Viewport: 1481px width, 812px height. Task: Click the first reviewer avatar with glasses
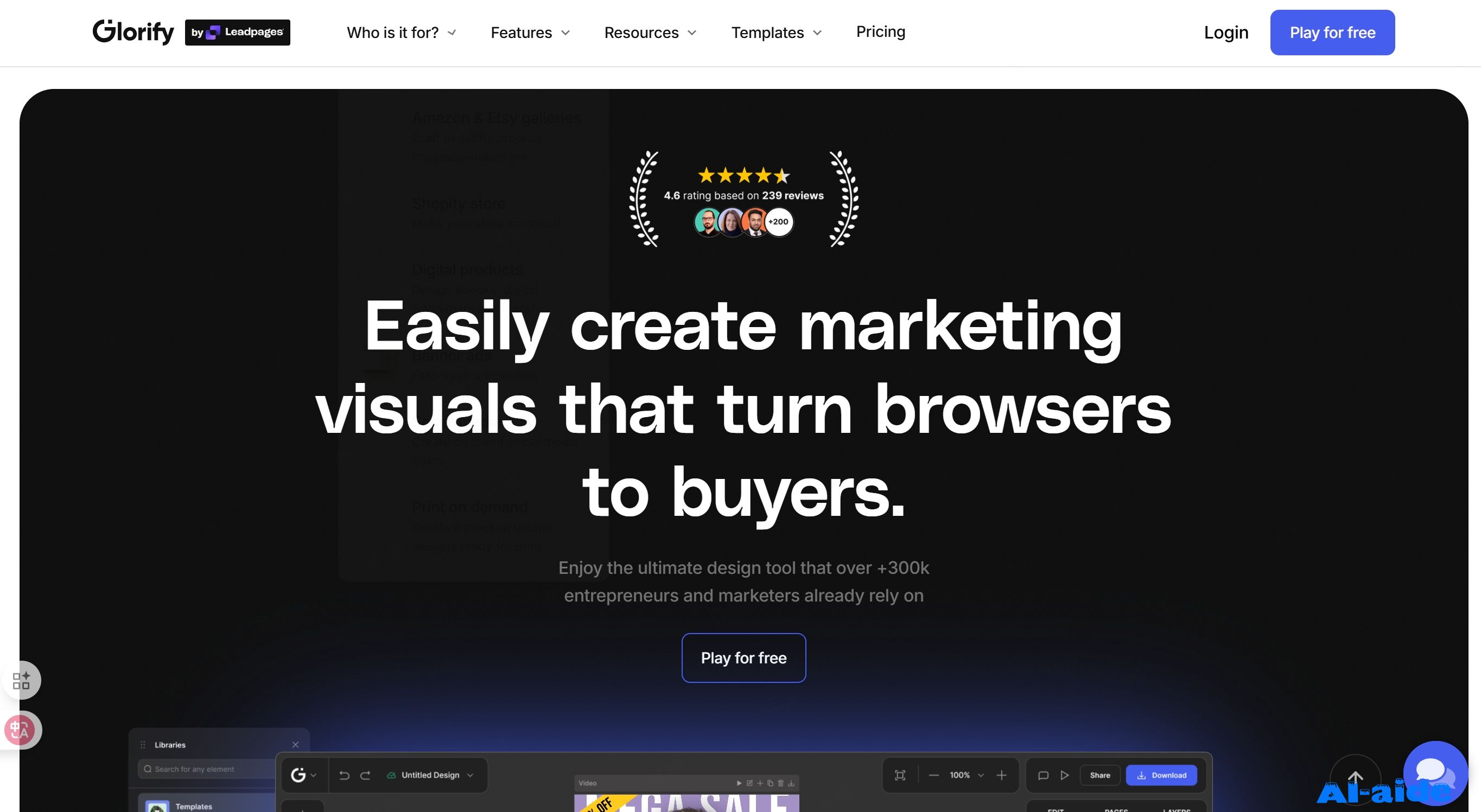708,222
